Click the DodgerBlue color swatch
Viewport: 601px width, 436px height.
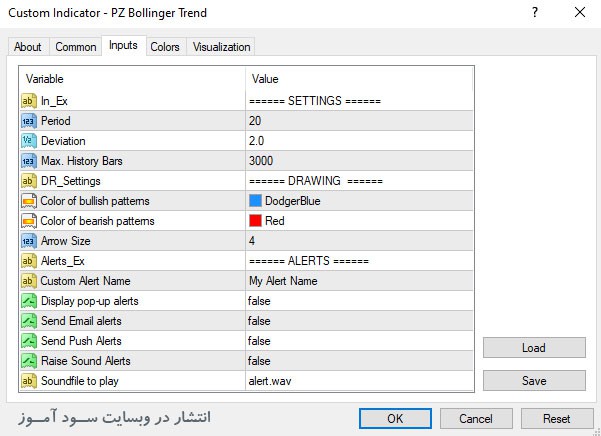click(256, 201)
